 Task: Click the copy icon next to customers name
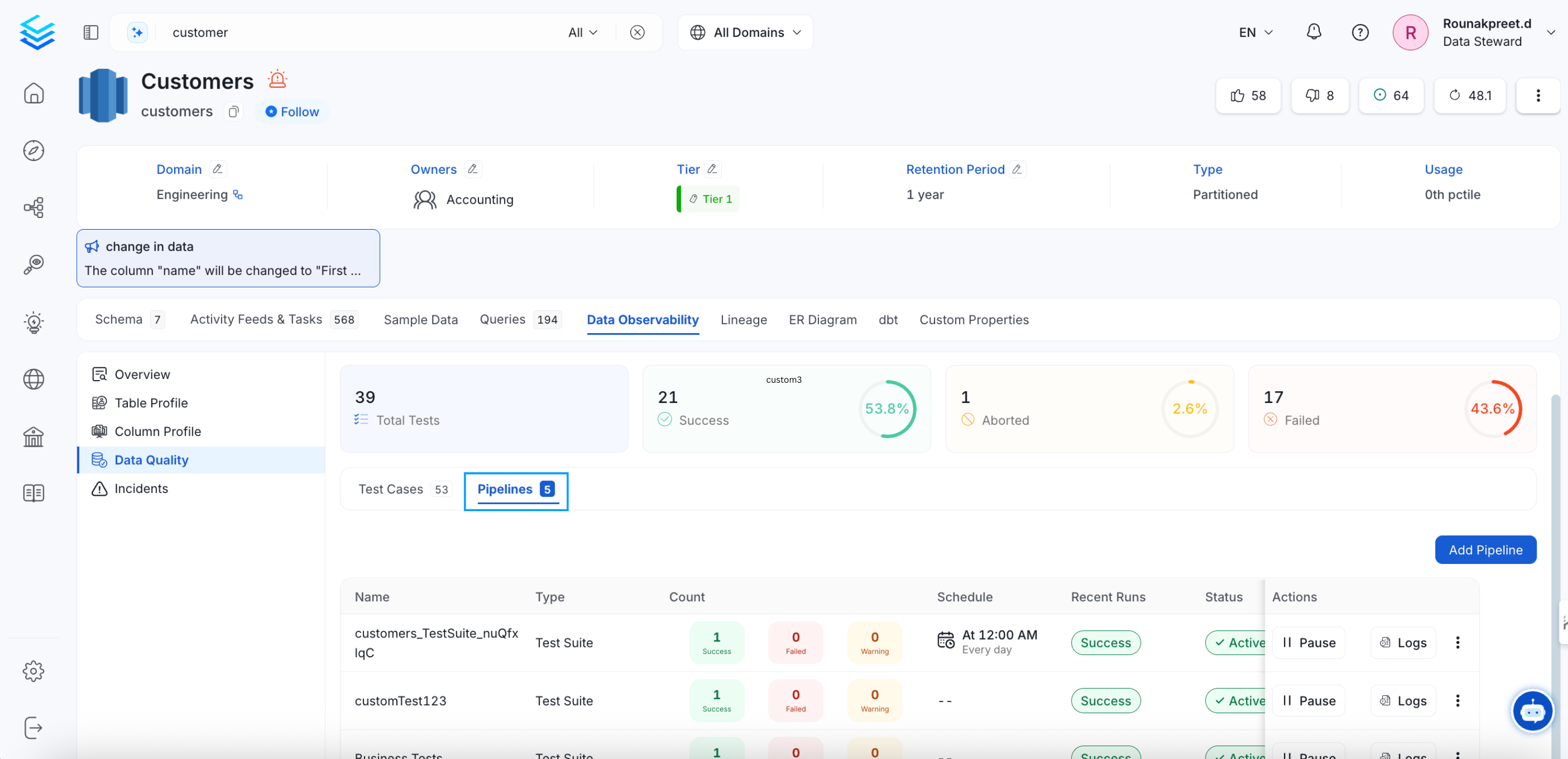(233, 112)
